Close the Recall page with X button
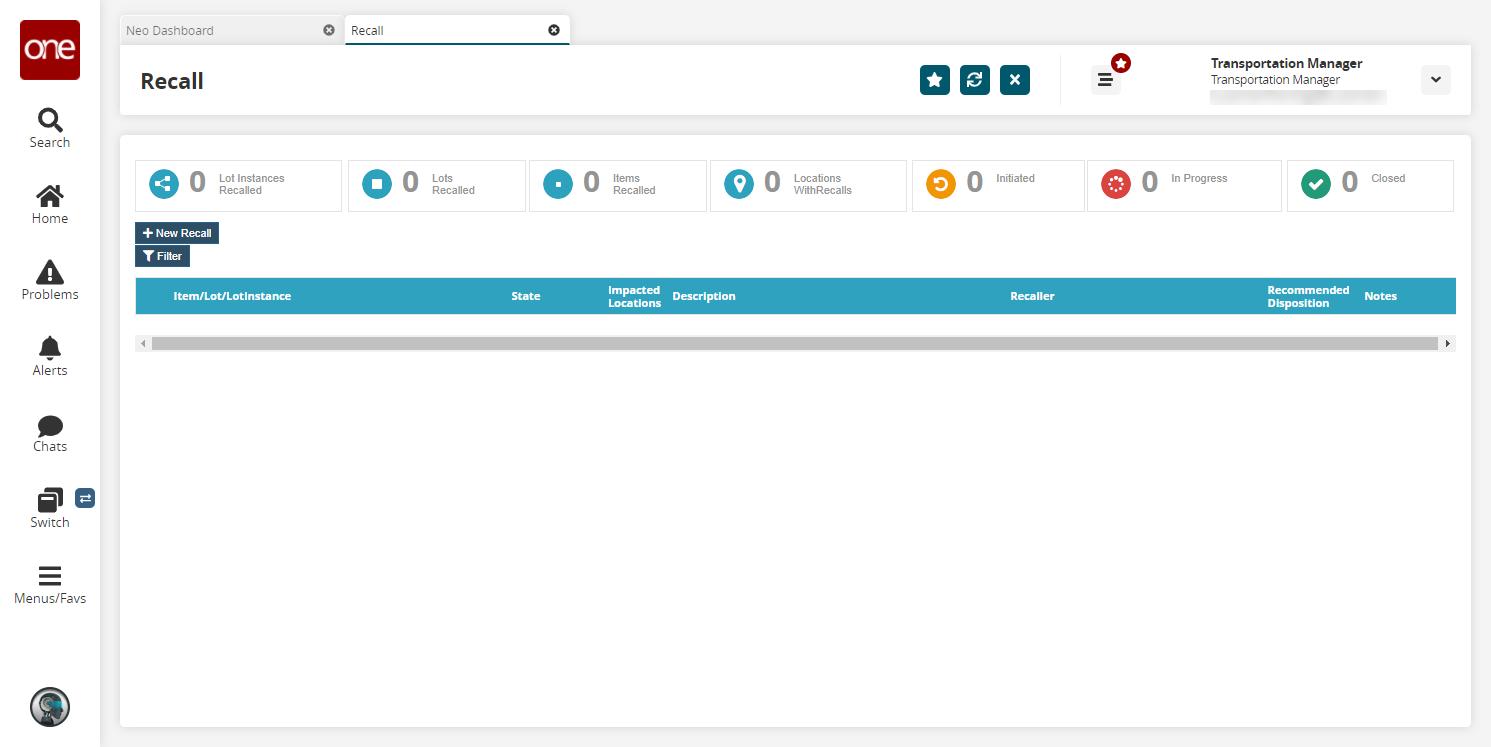Image resolution: width=1491 pixels, height=747 pixels. tap(1015, 80)
